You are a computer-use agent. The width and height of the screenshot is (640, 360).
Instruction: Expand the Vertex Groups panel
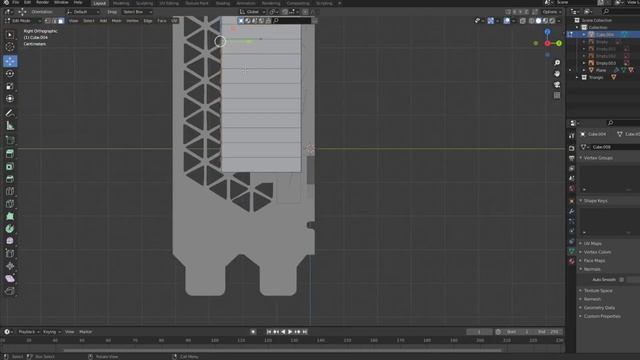(598, 158)
